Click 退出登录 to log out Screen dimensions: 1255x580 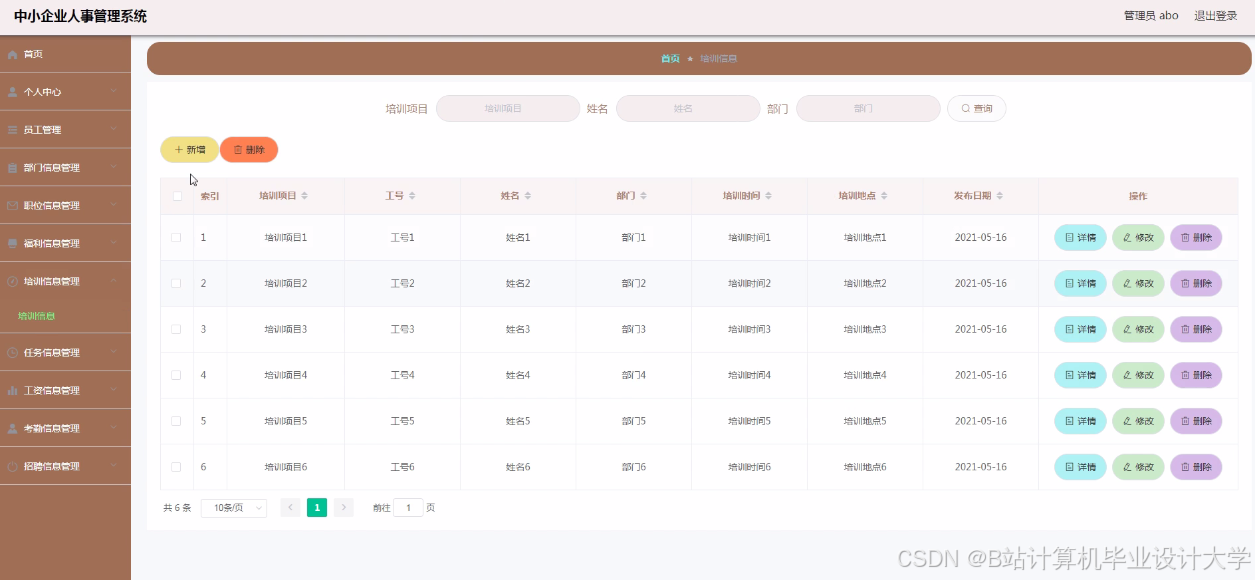1216,16
